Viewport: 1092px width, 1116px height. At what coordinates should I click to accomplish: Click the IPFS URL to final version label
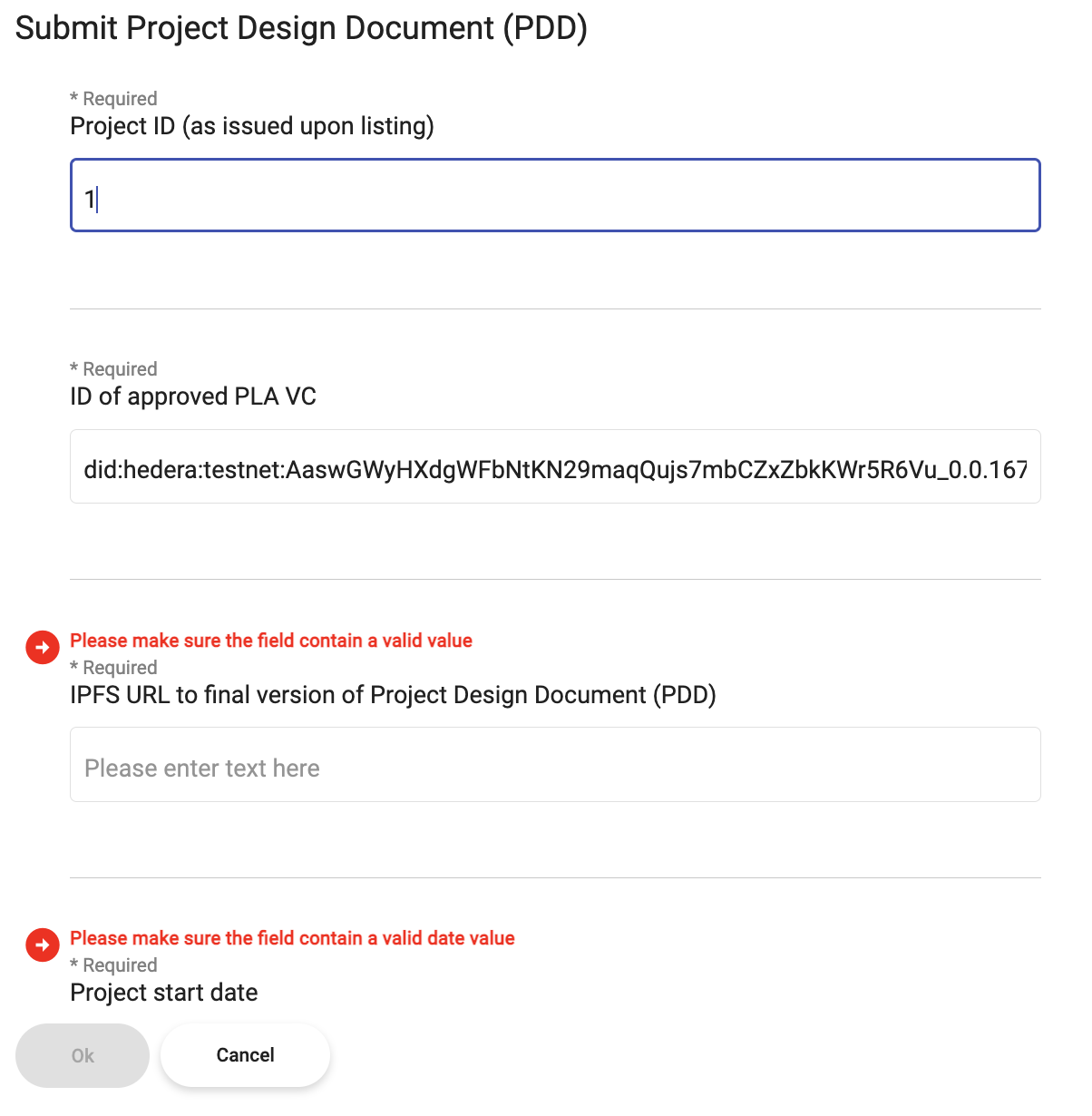(393, 695)
